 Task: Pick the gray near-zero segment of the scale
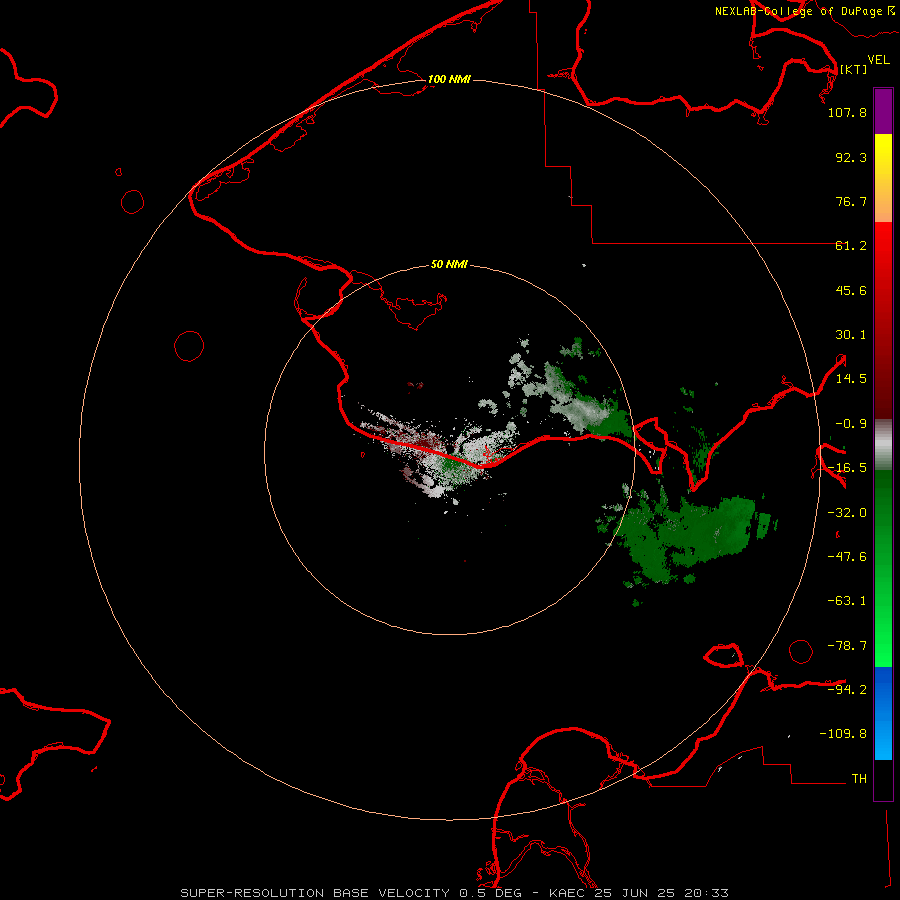pyautogui.click(x=883, y=444)
